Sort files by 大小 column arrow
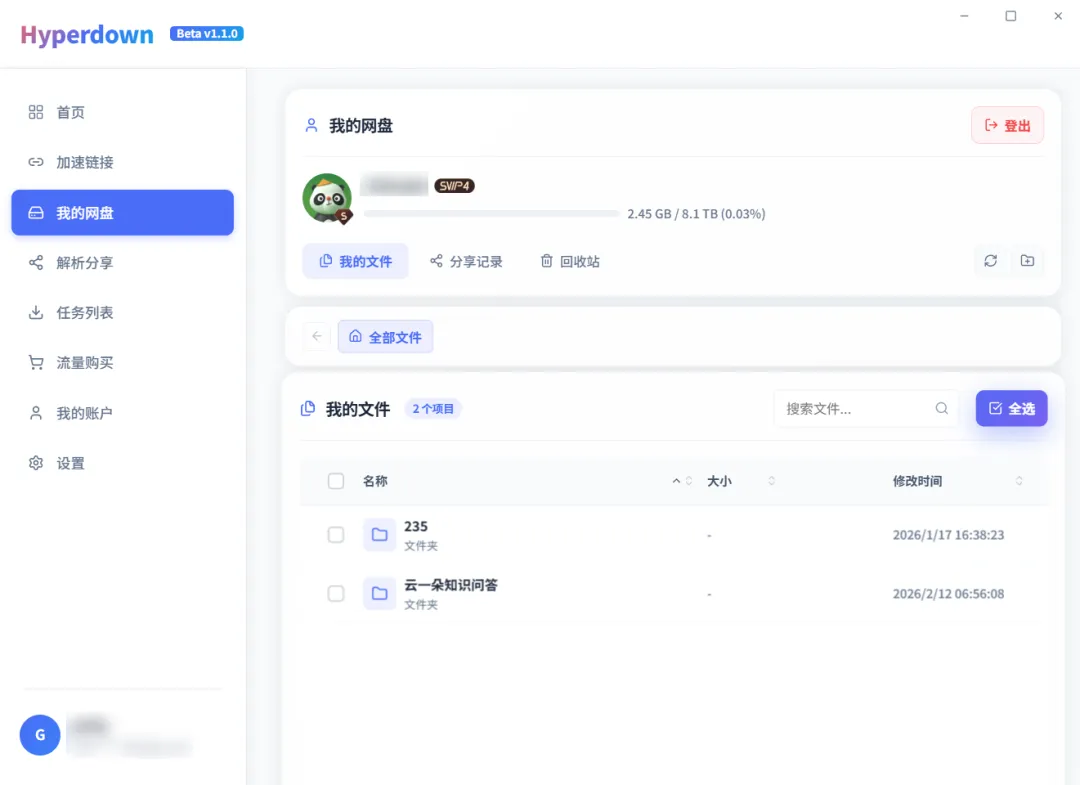Image resolution: width=1080 pixels, height=785 pixels. click(771, 481)
